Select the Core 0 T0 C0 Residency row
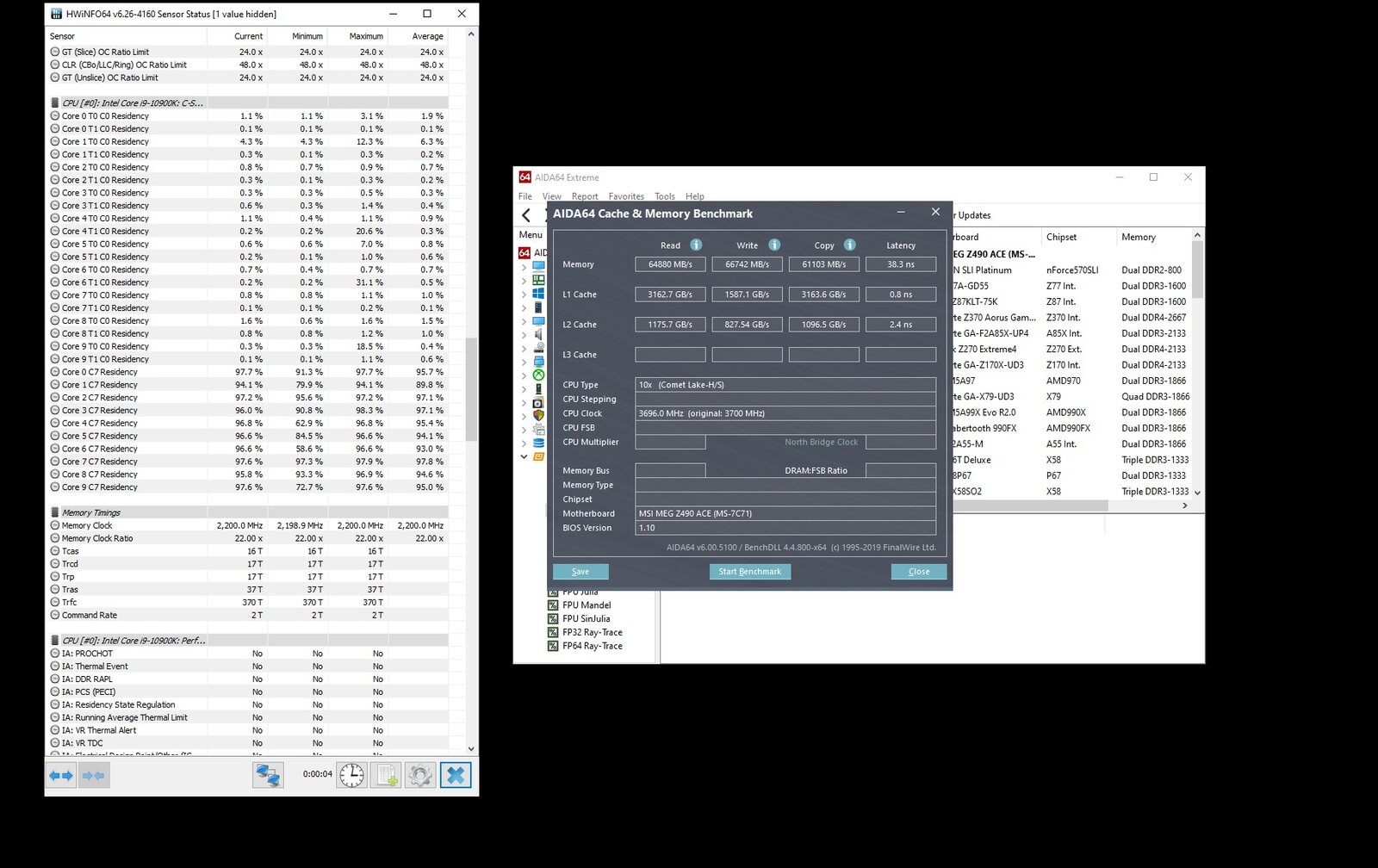 click(x=248, y=116)
